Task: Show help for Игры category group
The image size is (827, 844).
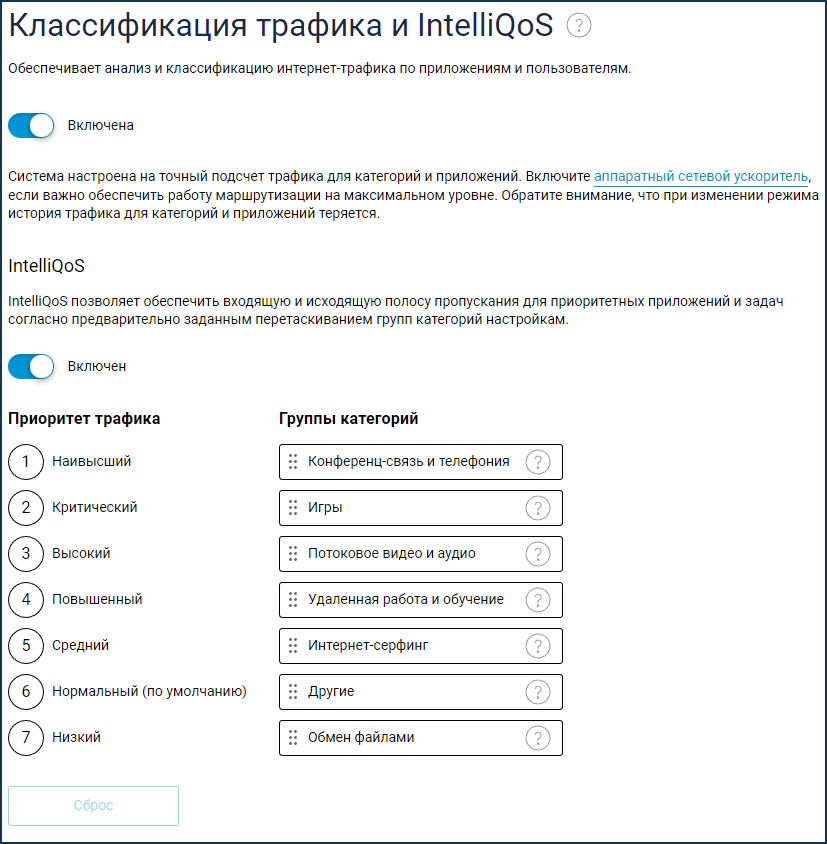Action: 538,508
